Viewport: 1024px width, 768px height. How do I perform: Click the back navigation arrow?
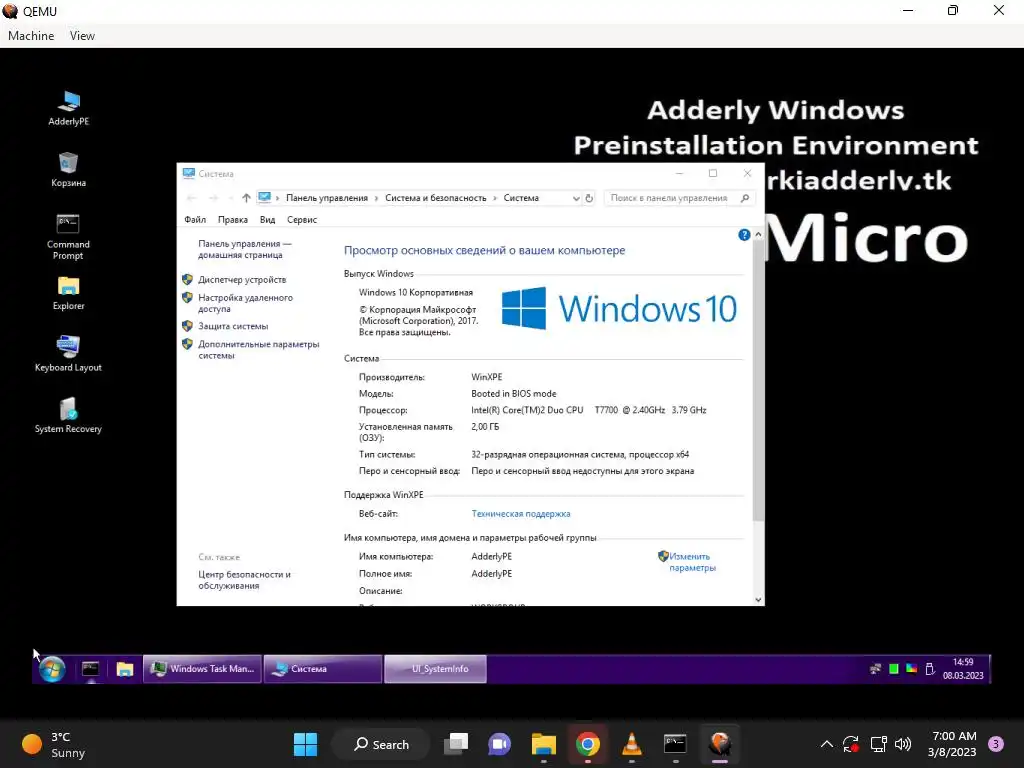coord(191,198)
